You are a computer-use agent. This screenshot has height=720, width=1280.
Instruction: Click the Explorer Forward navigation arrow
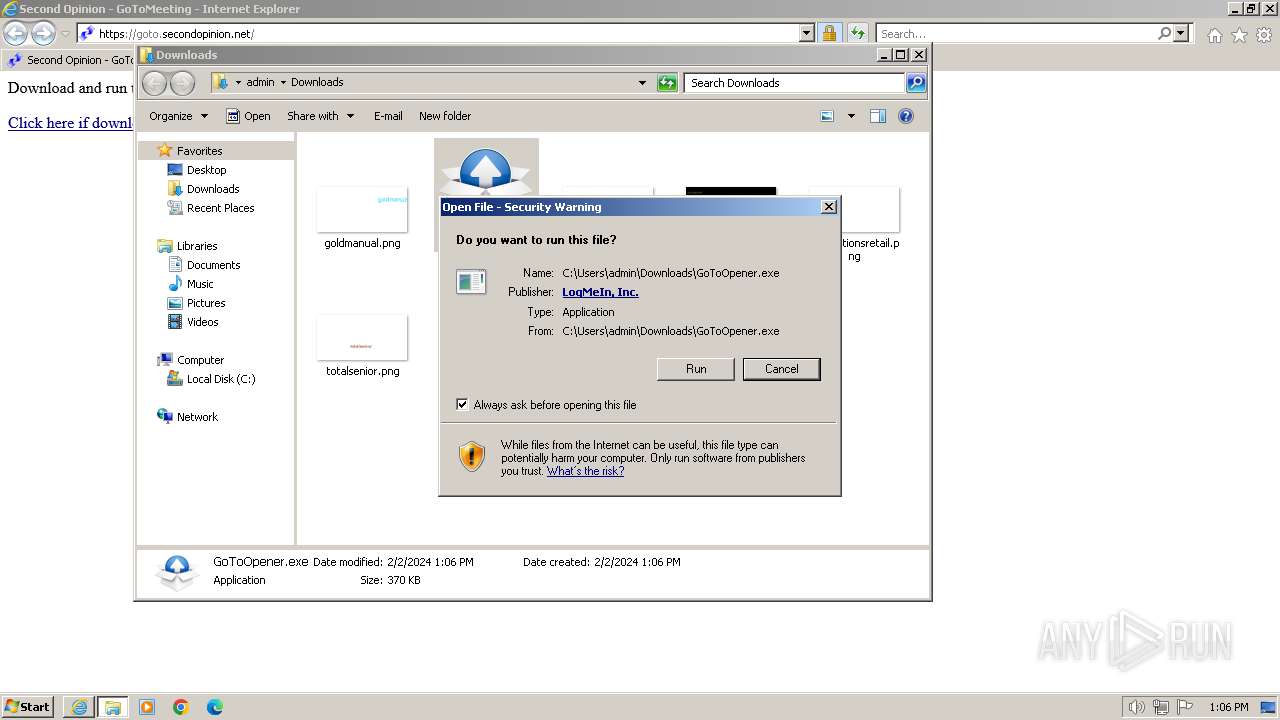182,83
